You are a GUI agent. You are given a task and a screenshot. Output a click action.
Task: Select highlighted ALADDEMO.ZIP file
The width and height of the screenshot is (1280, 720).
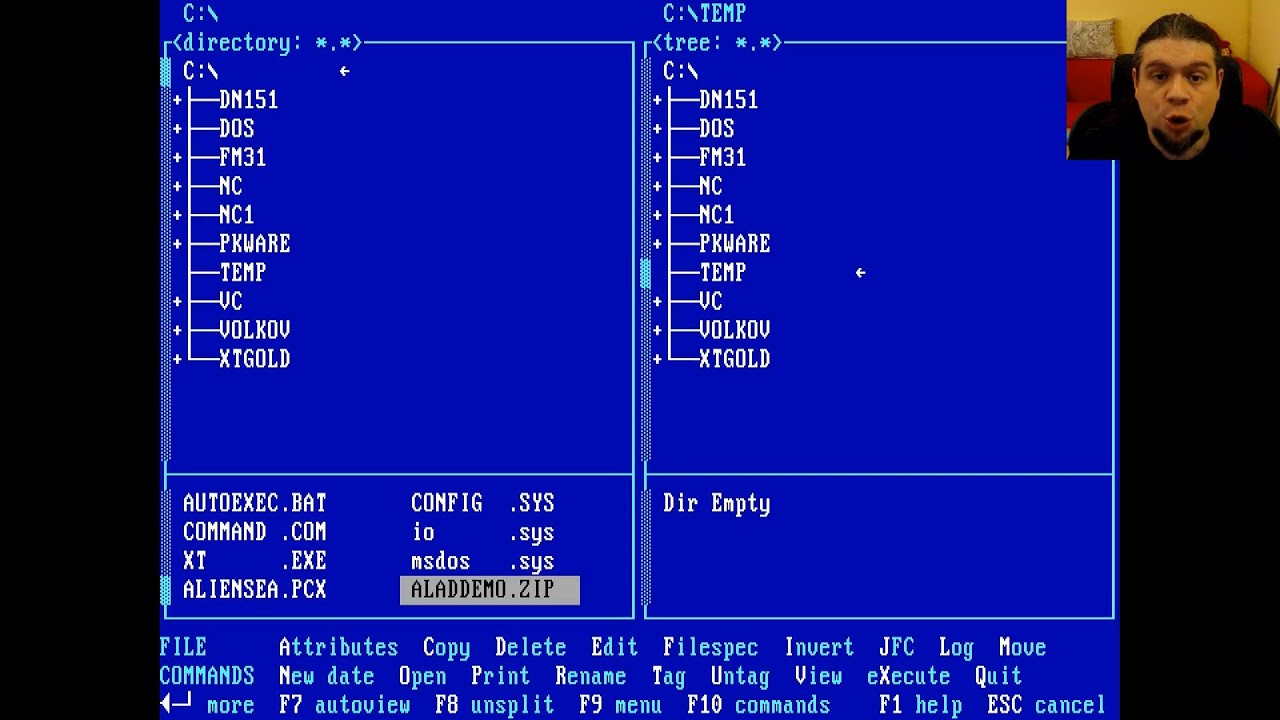tap(489, 590)
